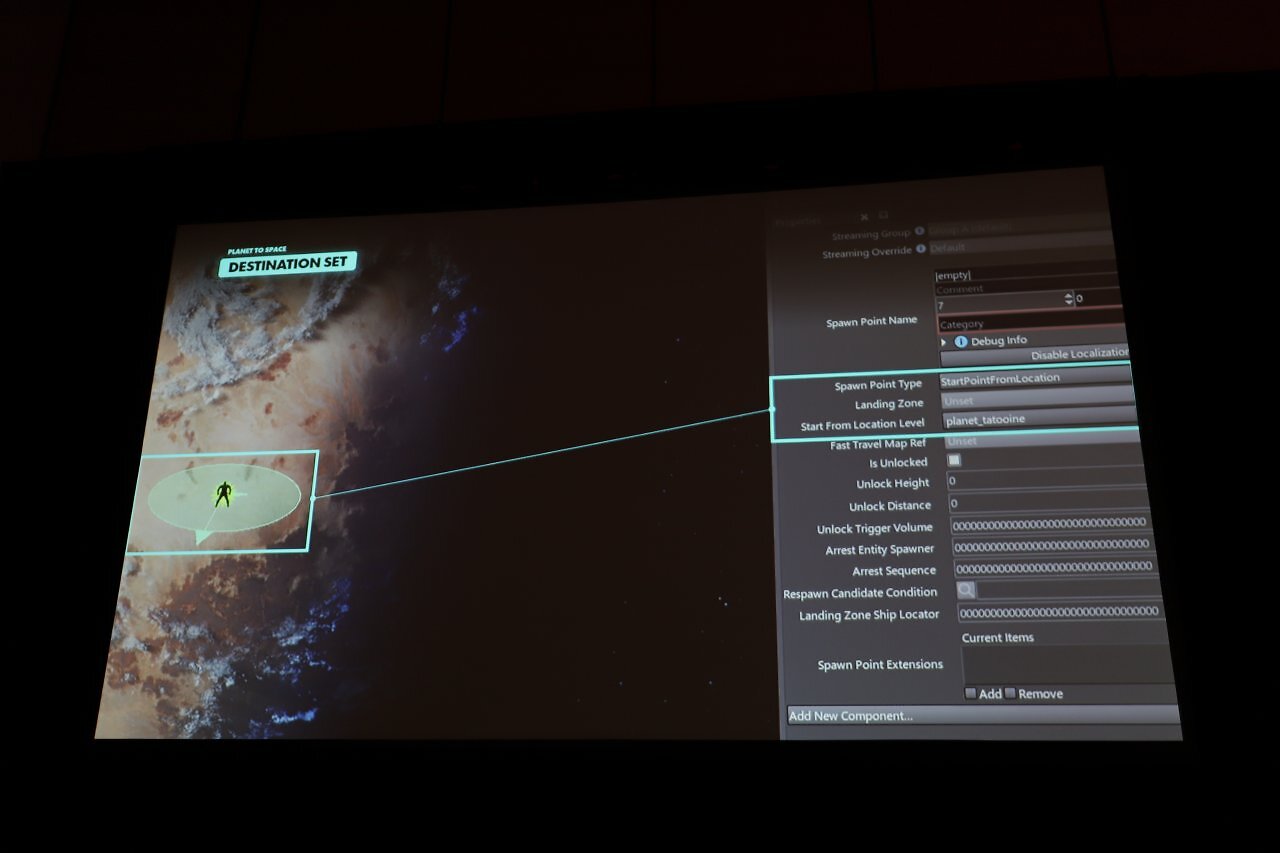Open the Spawn Point Type dropdown
1280x853 pixels.
coord(1036,379)
